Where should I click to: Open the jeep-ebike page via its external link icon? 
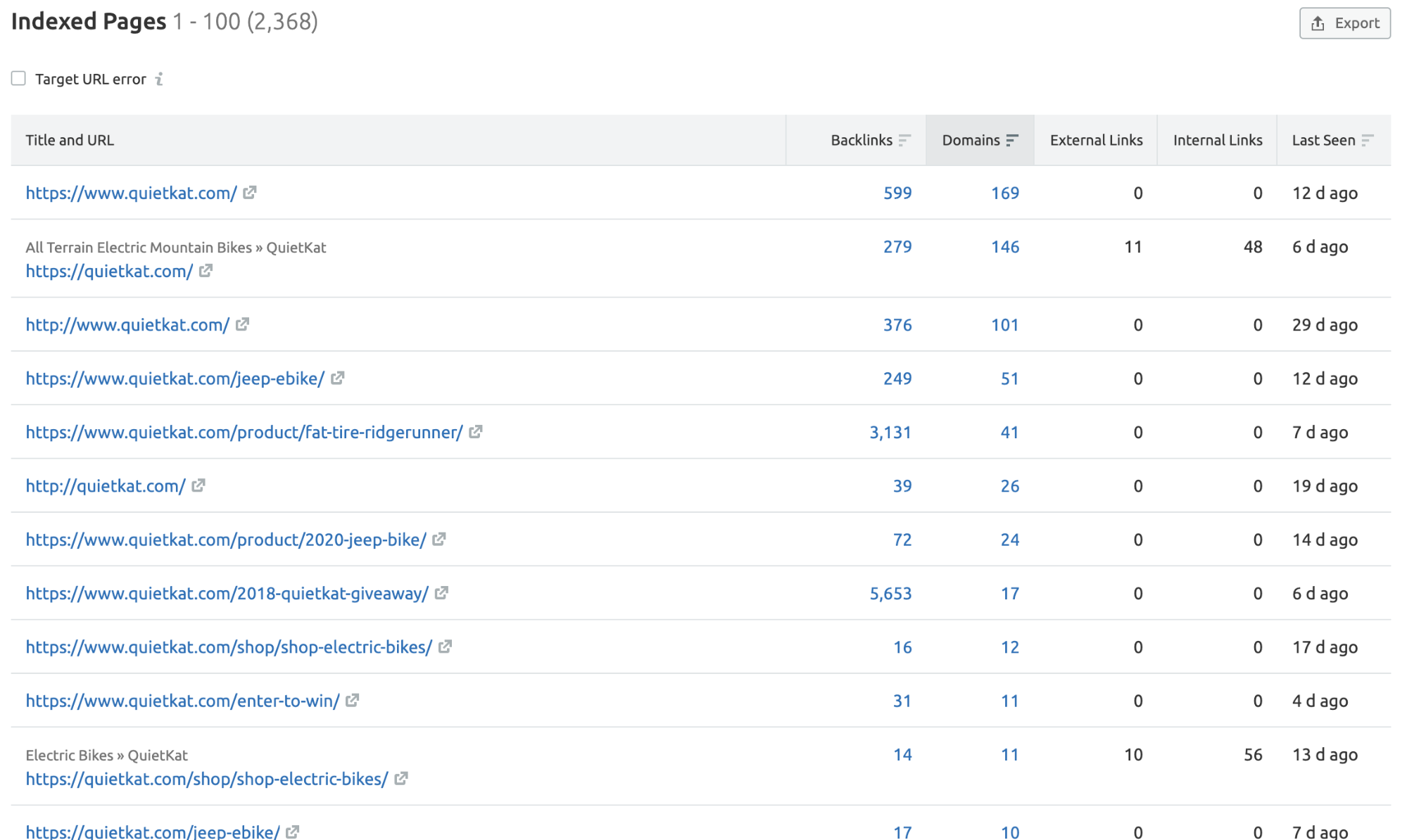tap(339, 378)
